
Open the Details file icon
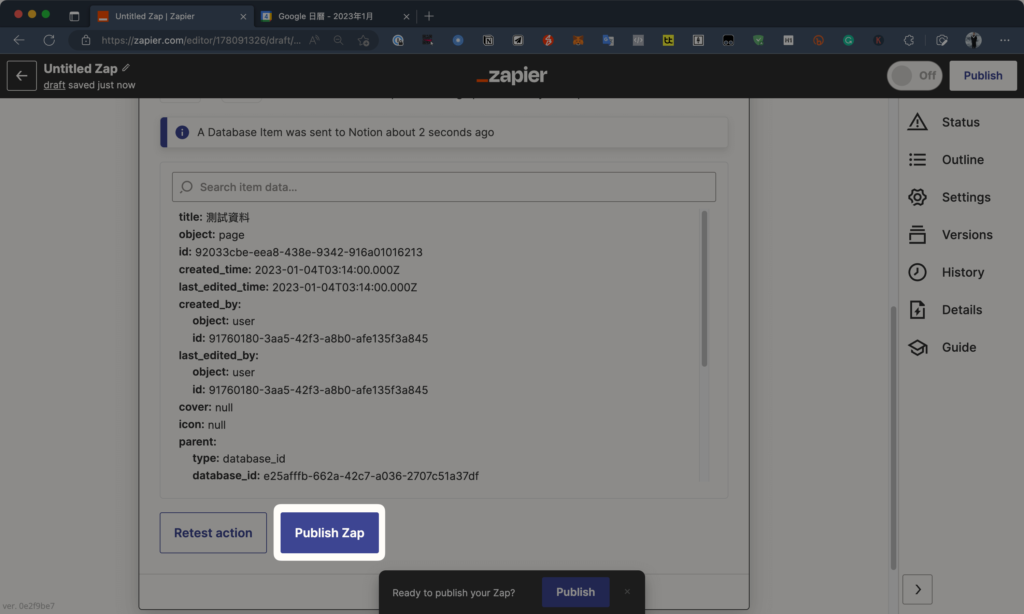coord(917,310)
